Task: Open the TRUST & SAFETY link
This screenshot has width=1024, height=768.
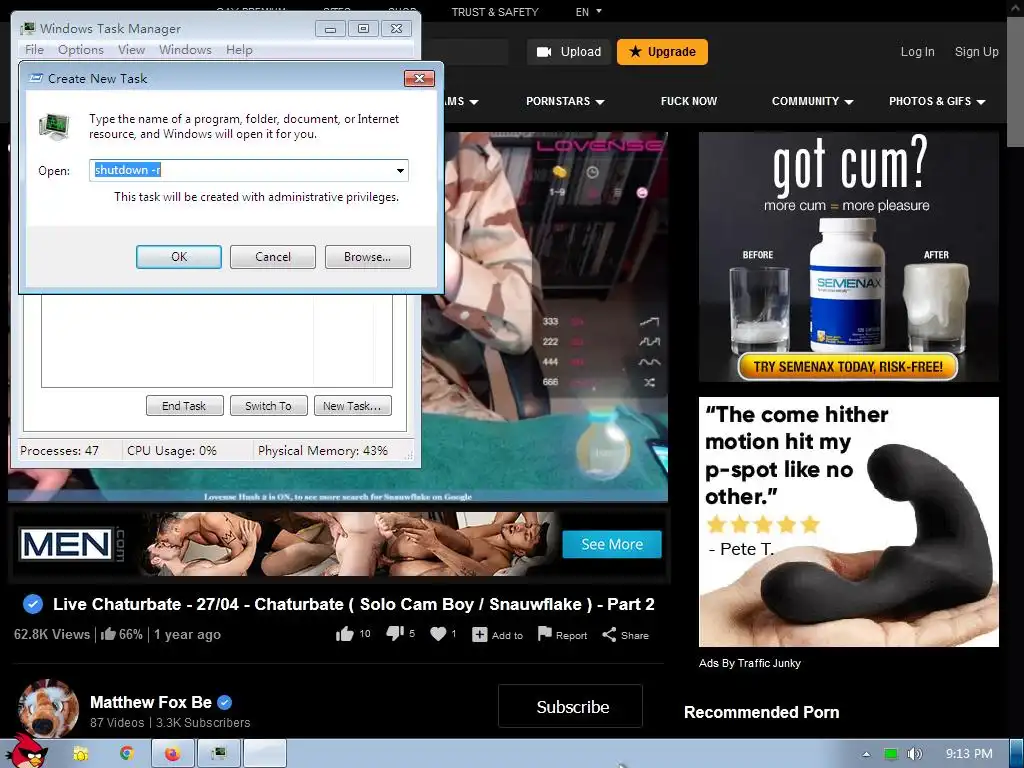Action: 495,12
